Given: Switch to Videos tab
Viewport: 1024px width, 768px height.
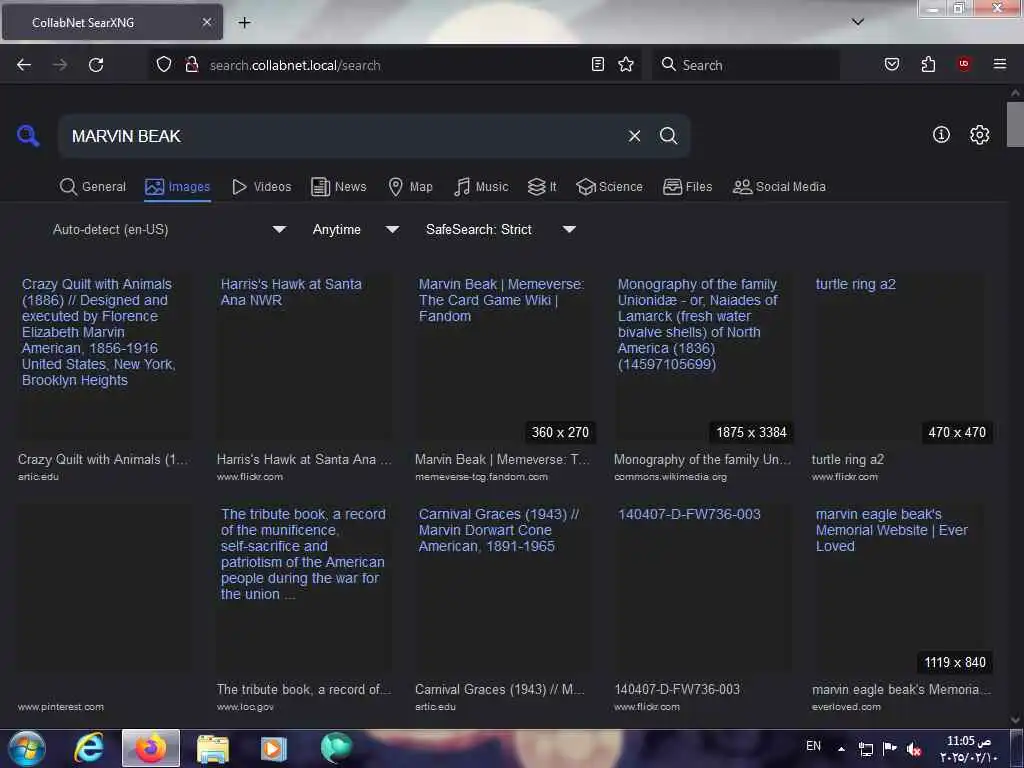Looking at the screenshot, I should 261,187.
